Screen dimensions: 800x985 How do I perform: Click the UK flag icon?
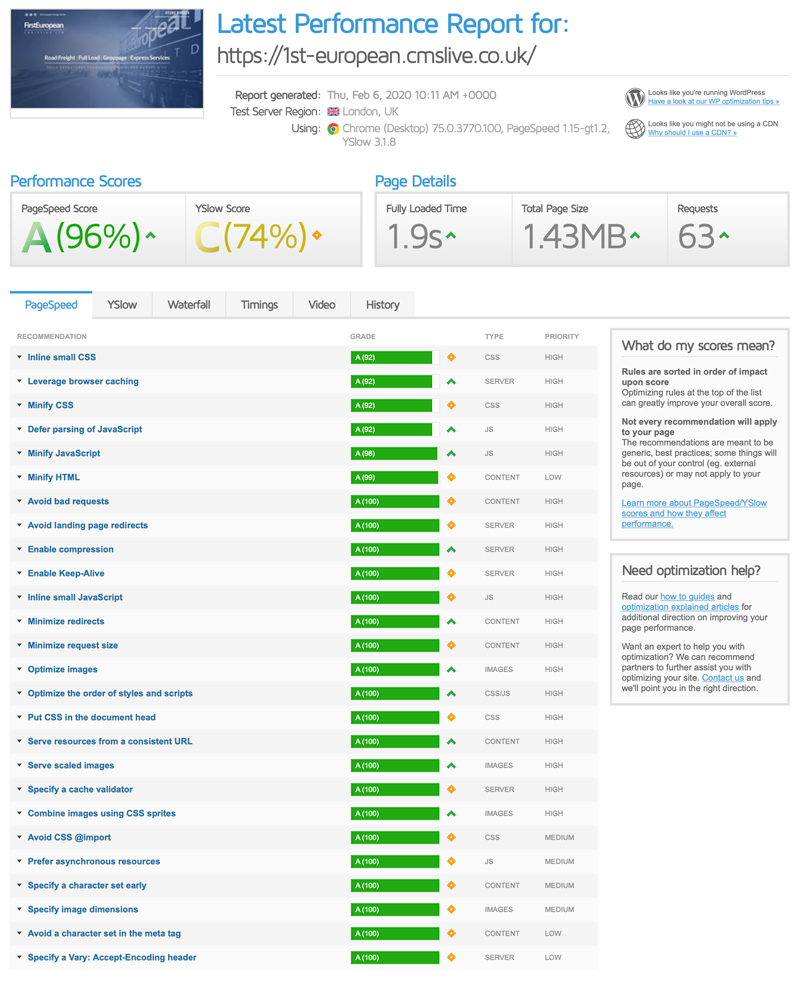(333, 112)
